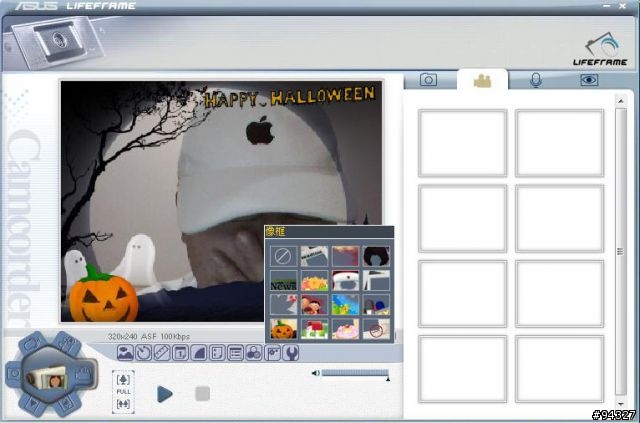Select the News frame thumbnail
This screenshot has height=423, width=640.
(283, 281)
